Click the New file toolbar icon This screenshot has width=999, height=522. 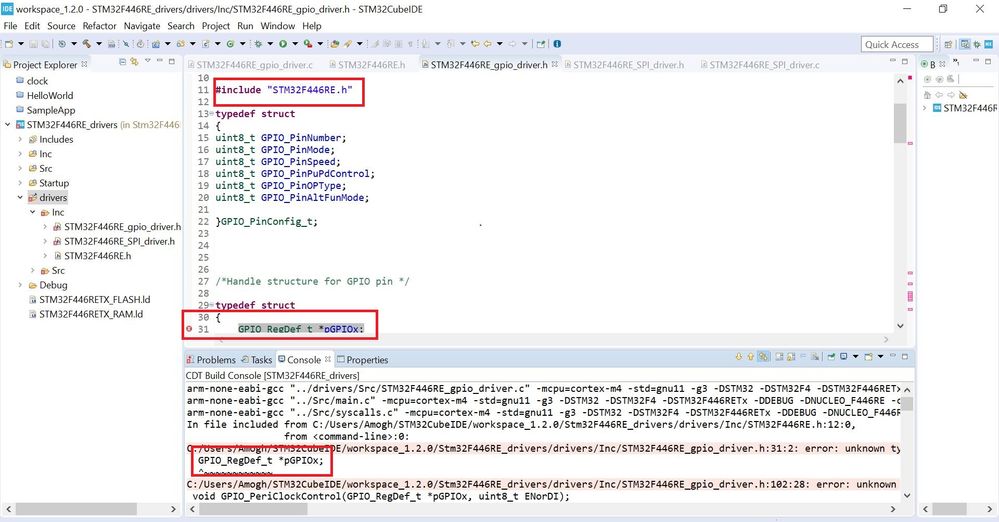(x=8, y=44)
